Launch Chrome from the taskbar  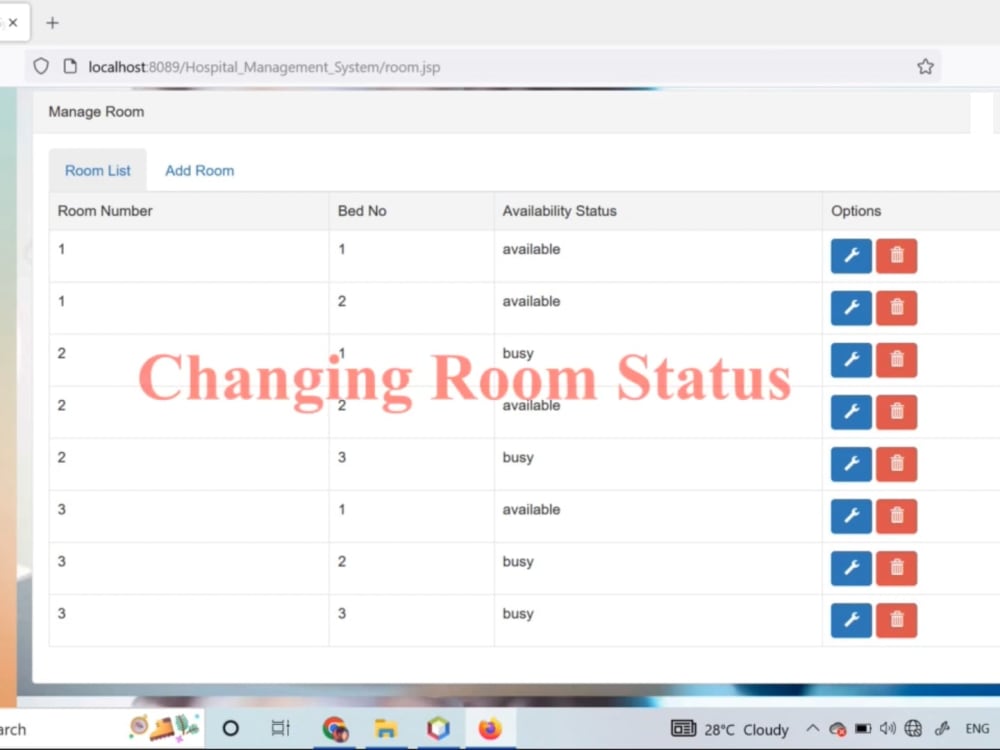click(x=335, y=729)
